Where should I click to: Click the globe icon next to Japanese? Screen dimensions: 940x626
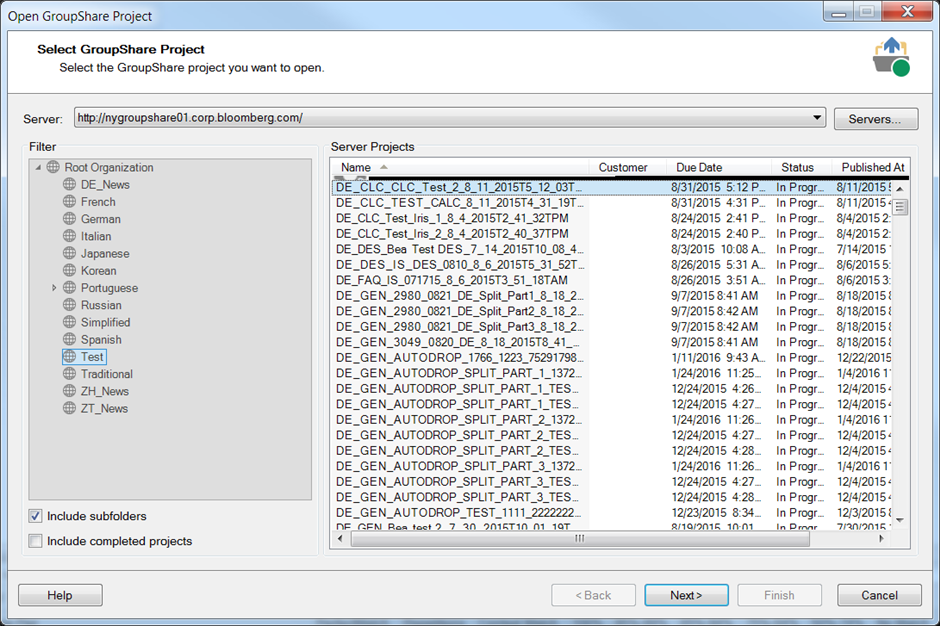coord(70,254)
